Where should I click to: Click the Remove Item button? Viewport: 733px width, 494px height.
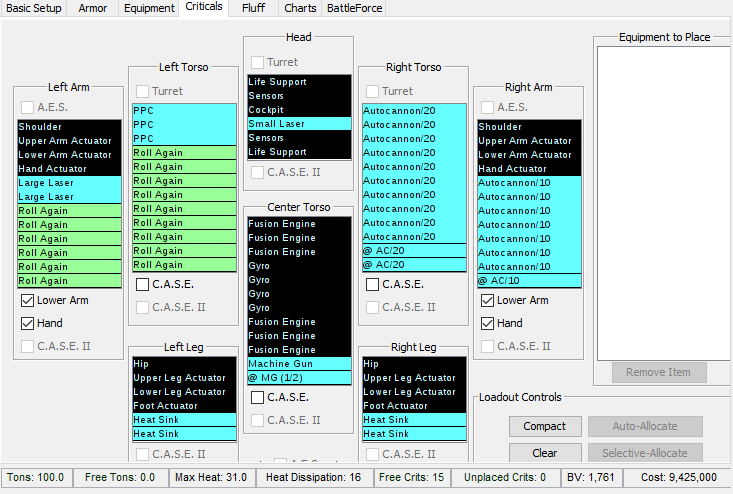(659, 372)
